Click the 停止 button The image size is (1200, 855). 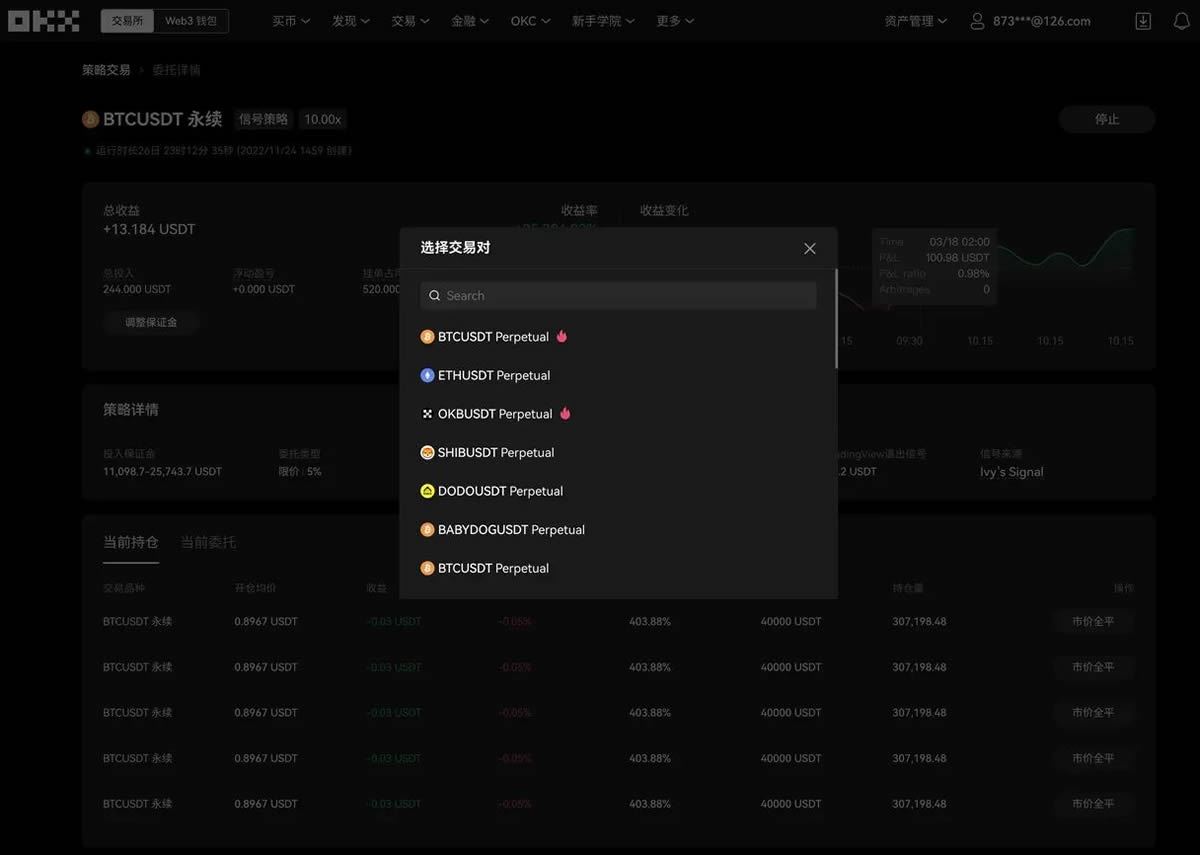click(x=1107, y=119)
